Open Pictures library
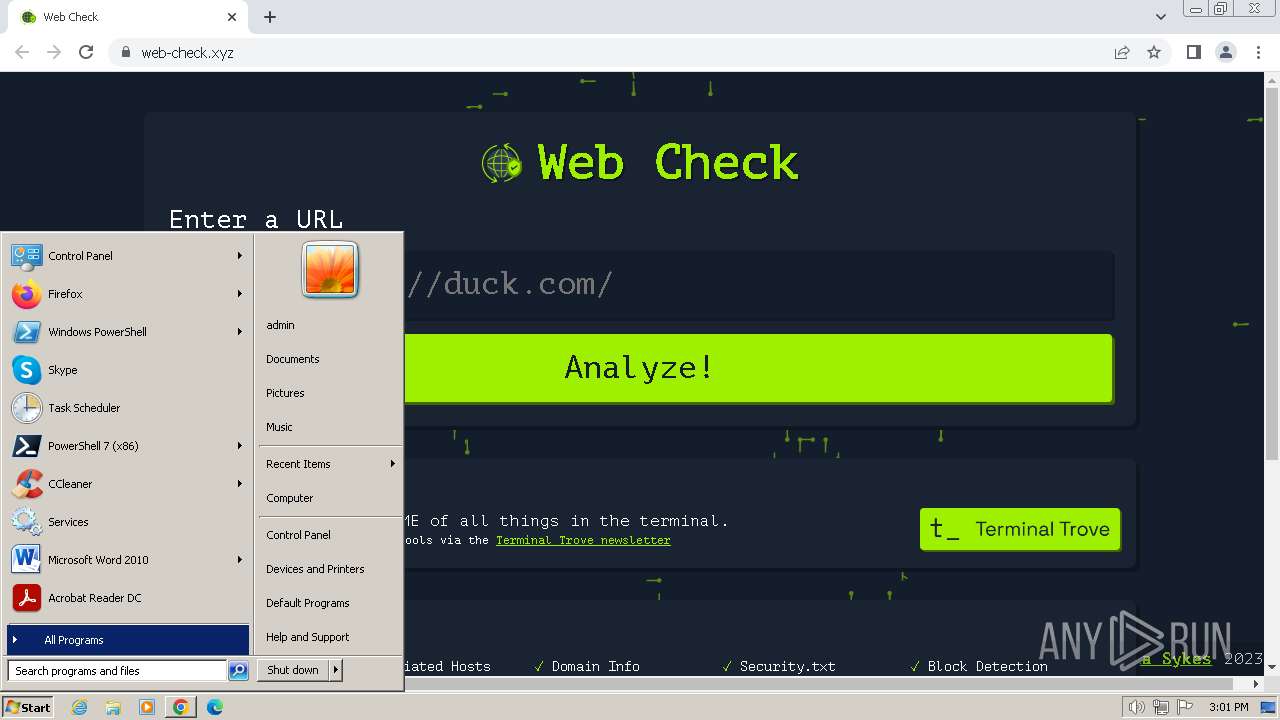This screenshot has width=1280, height=720. coord(330,393)
